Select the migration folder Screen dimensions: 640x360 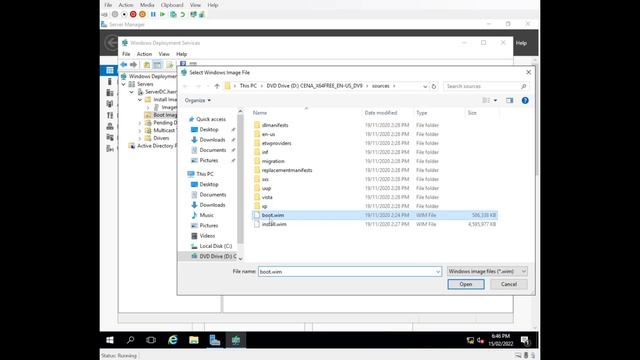pyautogui.click(x=273, y=161)
